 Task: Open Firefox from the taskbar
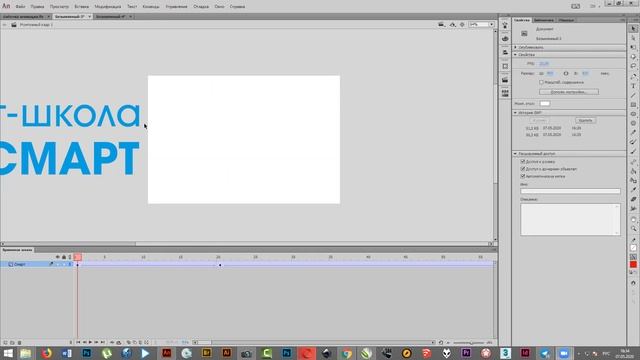tap(47, 353)
